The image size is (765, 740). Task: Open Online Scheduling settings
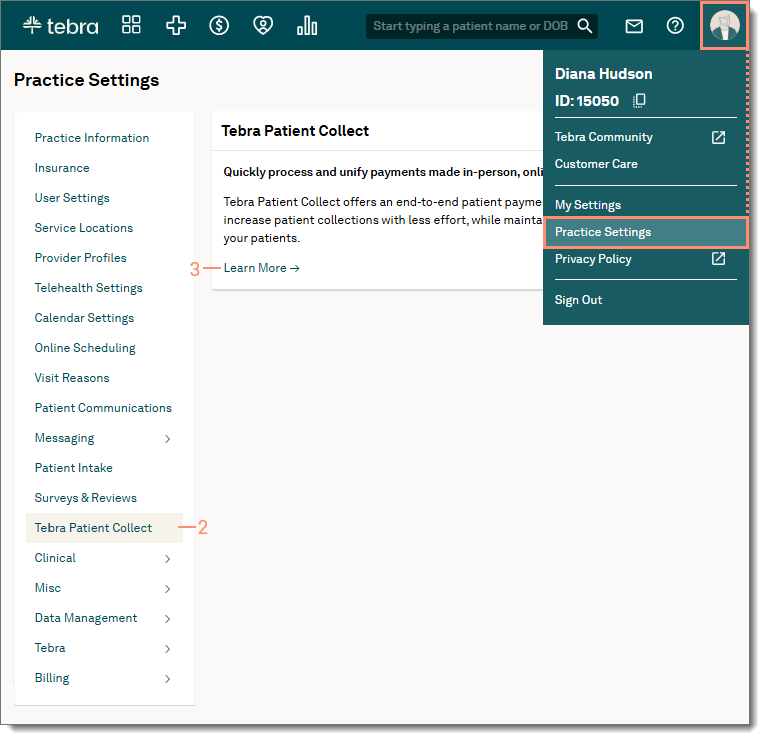(85, 348)
